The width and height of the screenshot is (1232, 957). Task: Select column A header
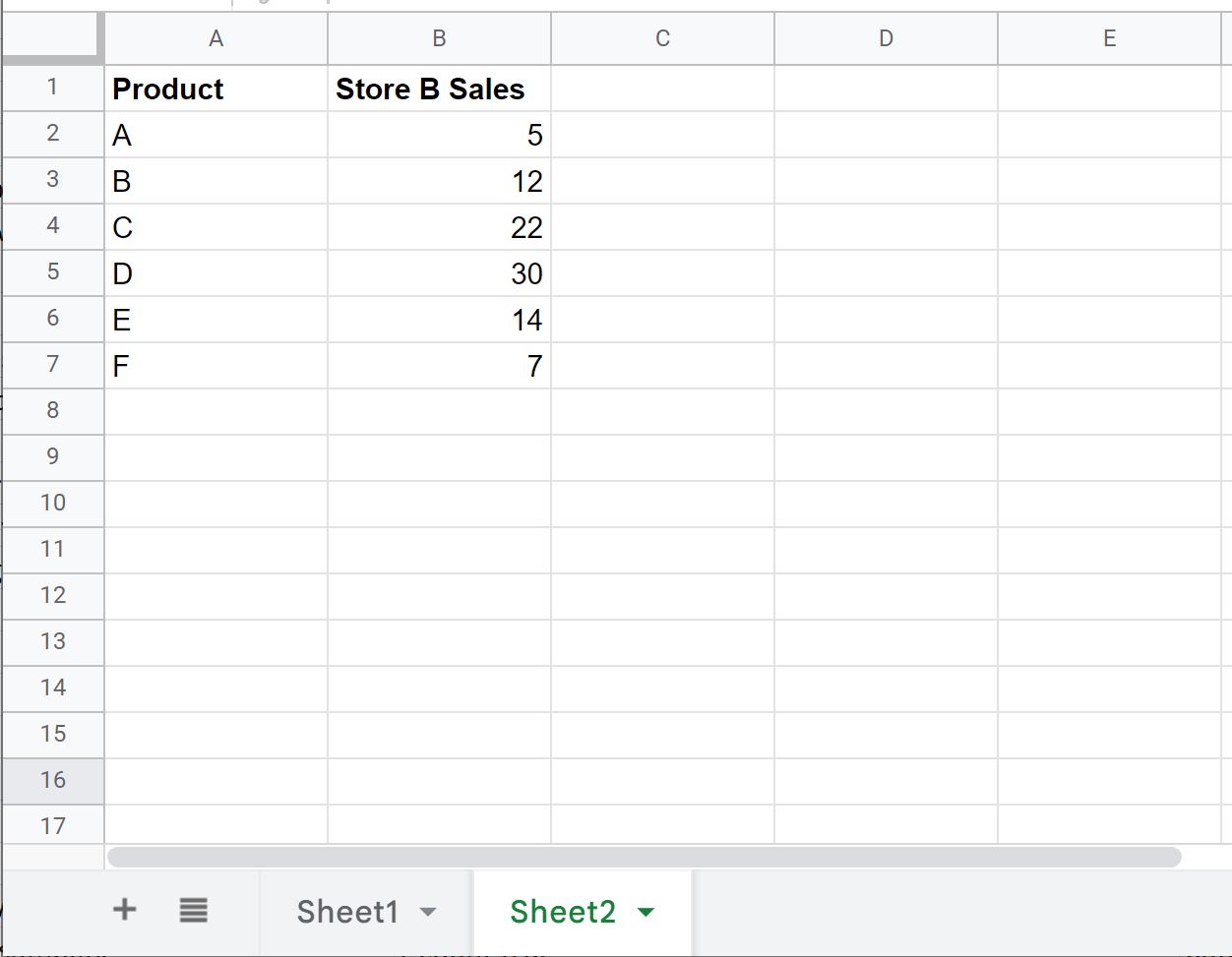pyautogui.click(x=216, y=38)
